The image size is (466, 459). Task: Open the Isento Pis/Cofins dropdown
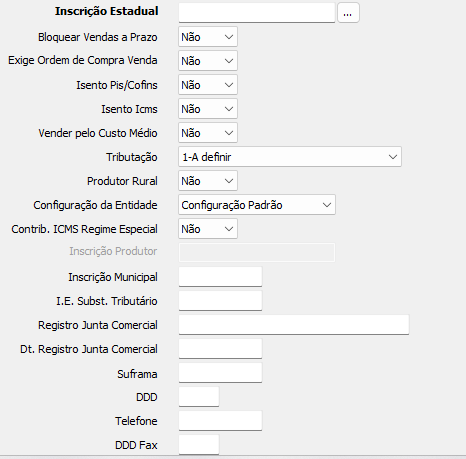click(x=208, y=85)
